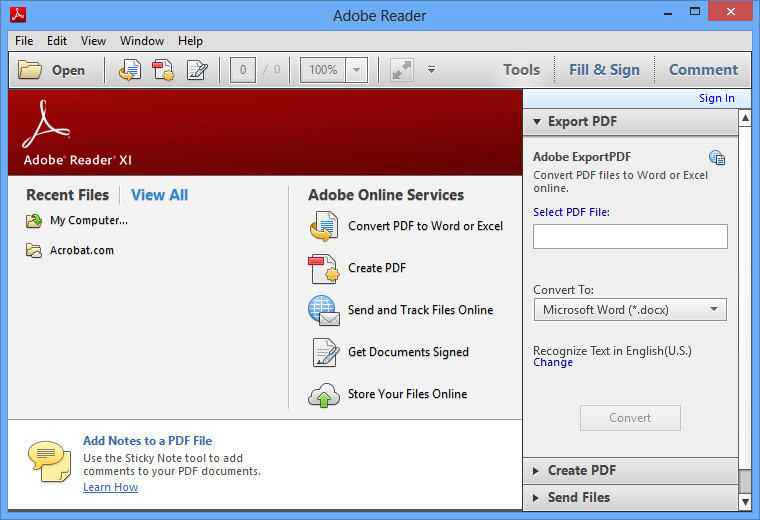Image resolution: width=760 pixels, height=520 pixels.
Task: Click the Learn How link
Action: (x=111, y=487)
